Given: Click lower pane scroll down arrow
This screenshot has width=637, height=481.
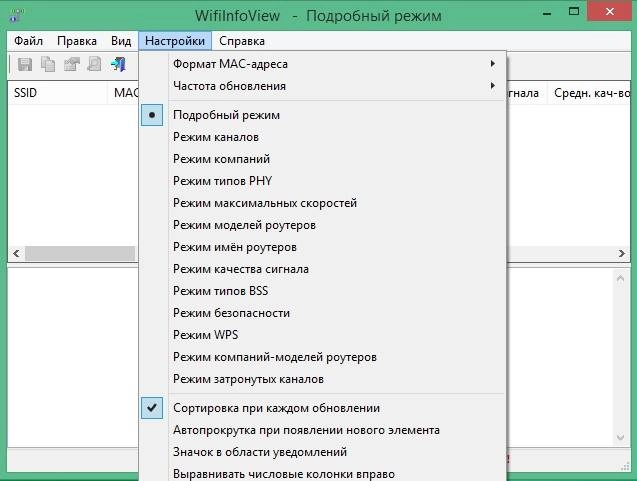Looking at the screenshot, I should click(620, 437).
